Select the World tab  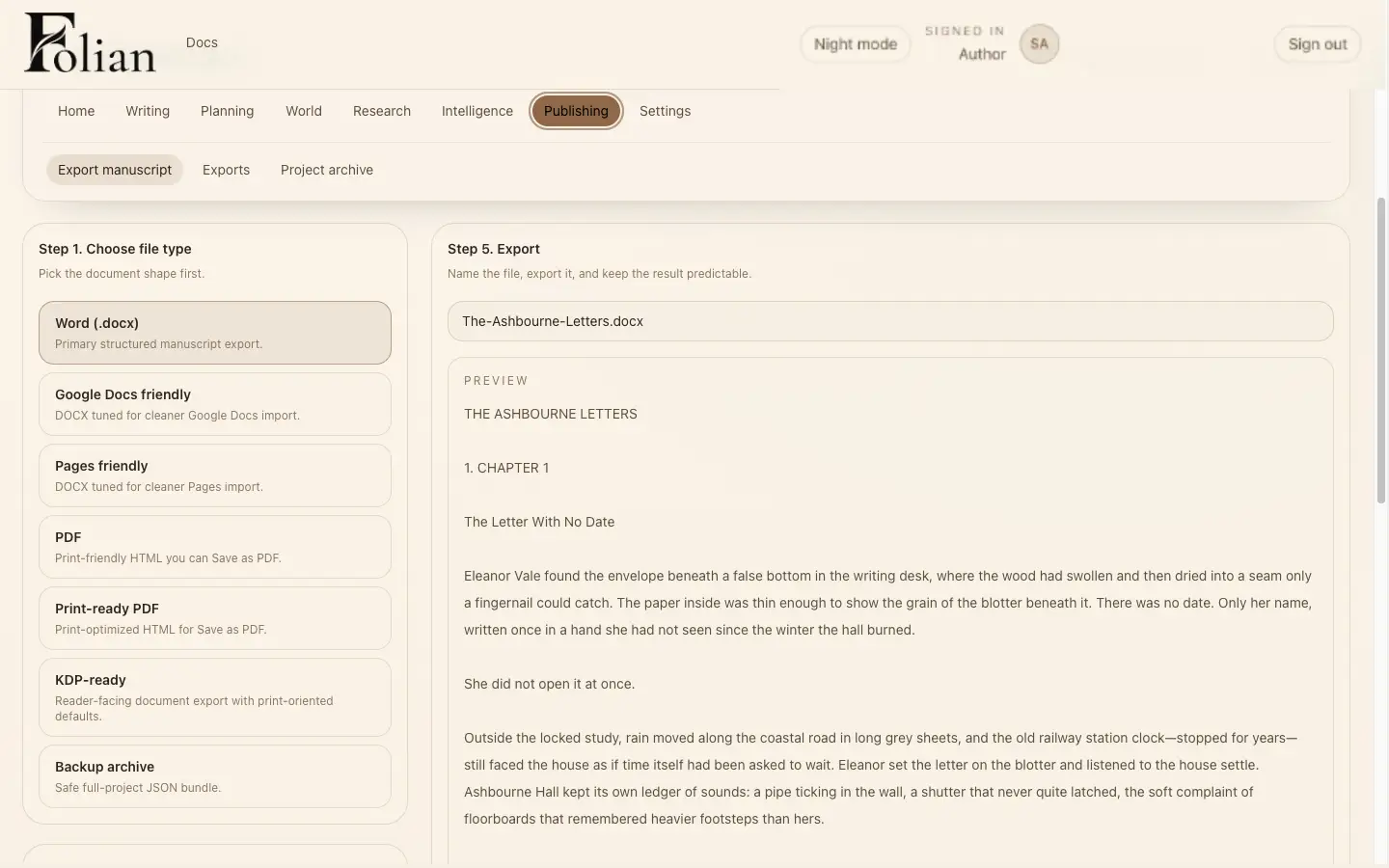point(304,111)
